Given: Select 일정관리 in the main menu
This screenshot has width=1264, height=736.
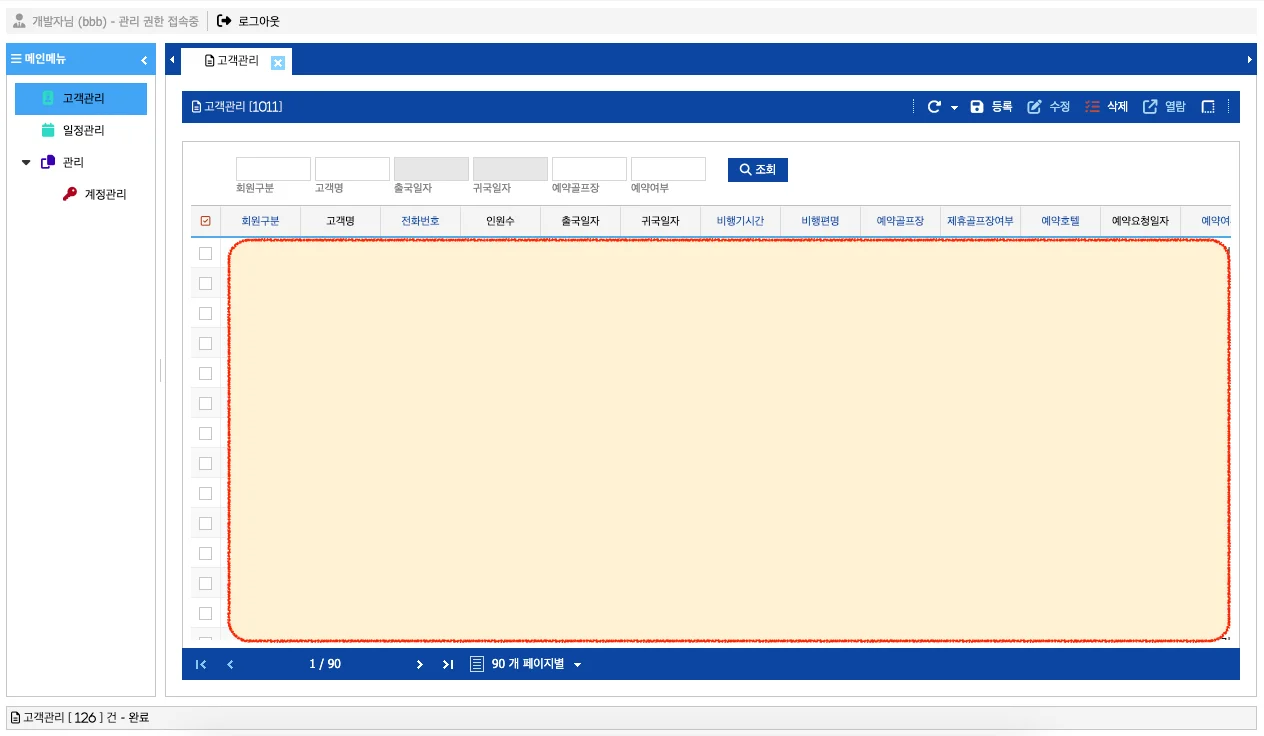Looking at the screenshot, I should (83, 131).
